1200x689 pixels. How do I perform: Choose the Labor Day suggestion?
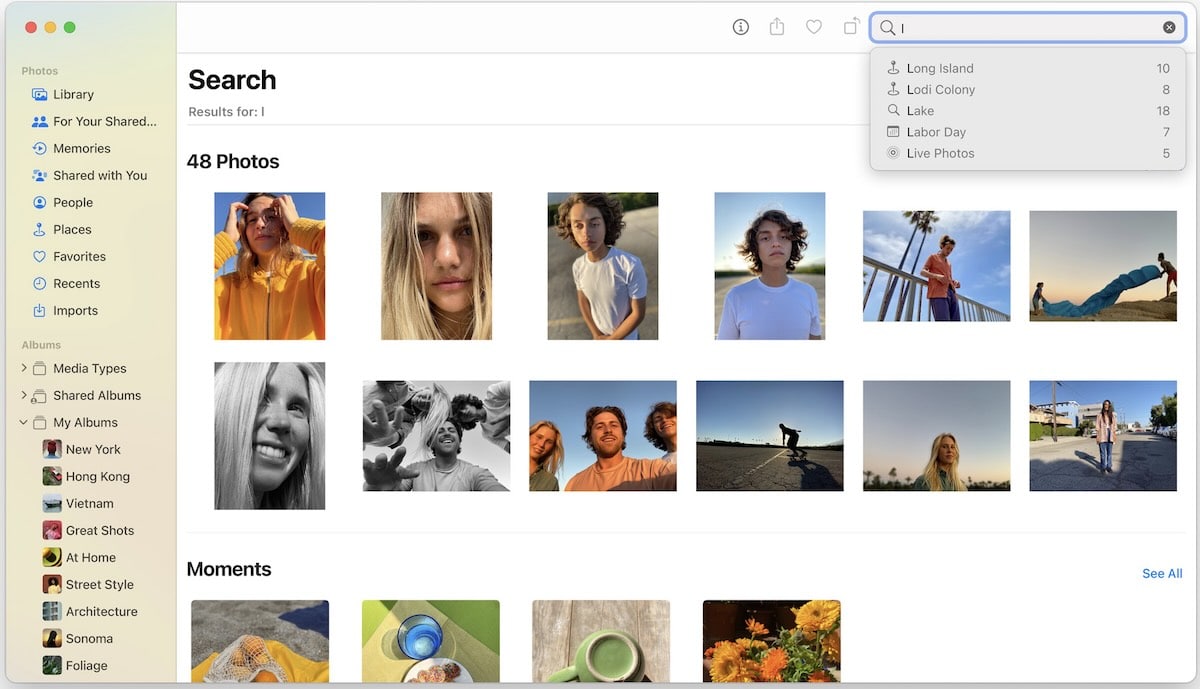(x=1028, y=132)
